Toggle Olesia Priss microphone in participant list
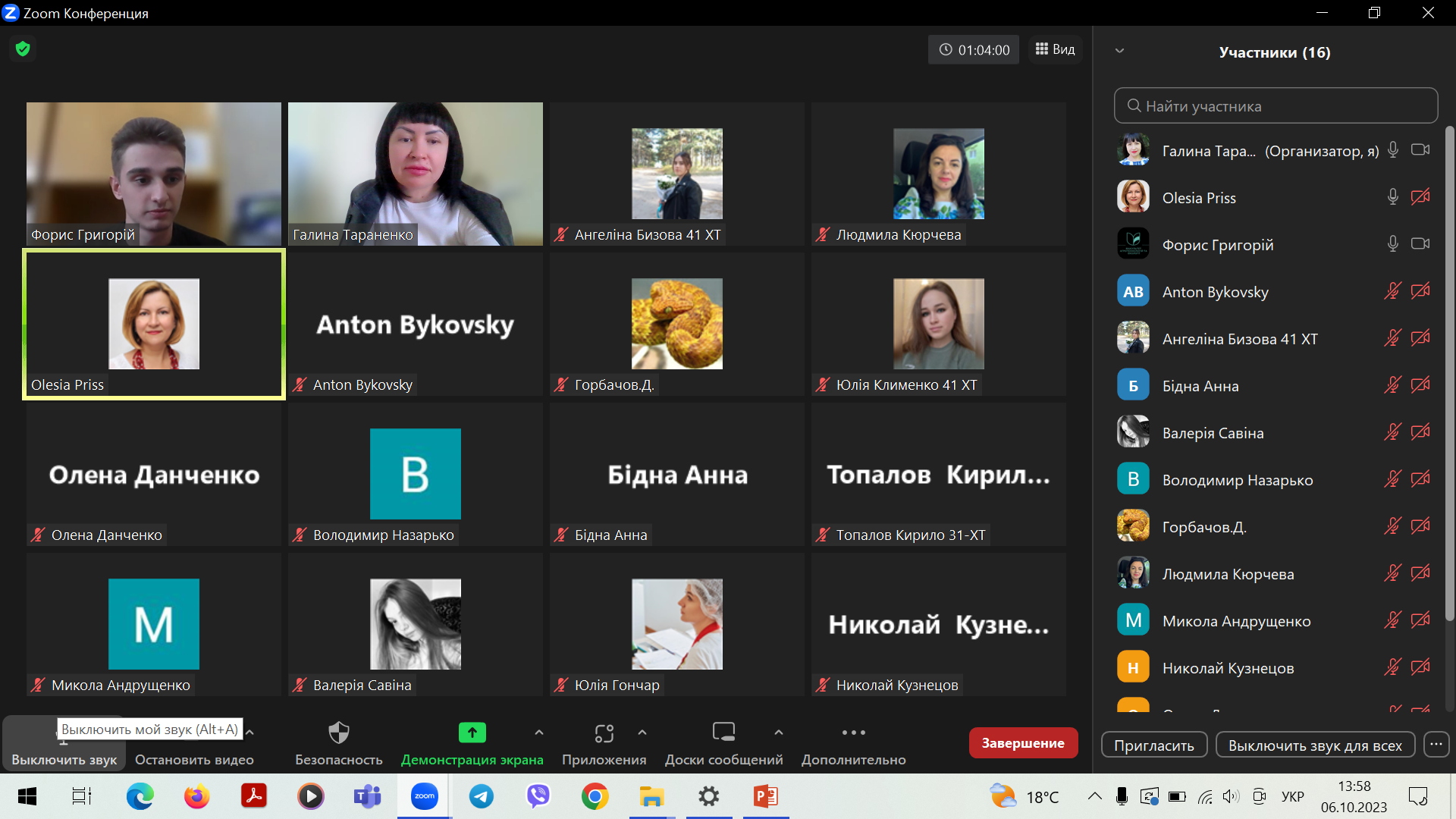 [1392, 197]
